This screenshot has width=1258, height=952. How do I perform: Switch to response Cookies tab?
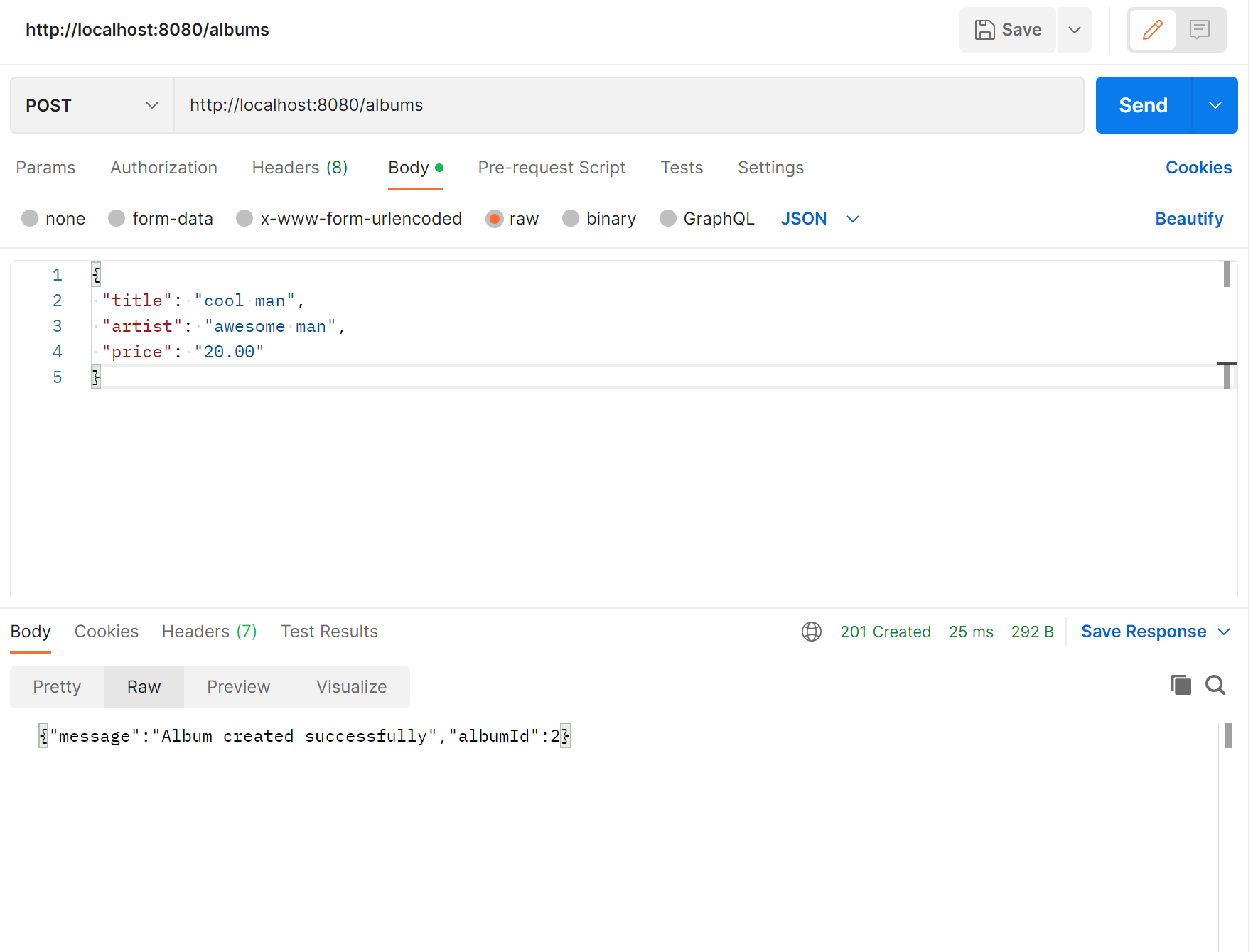click(107, 632)
